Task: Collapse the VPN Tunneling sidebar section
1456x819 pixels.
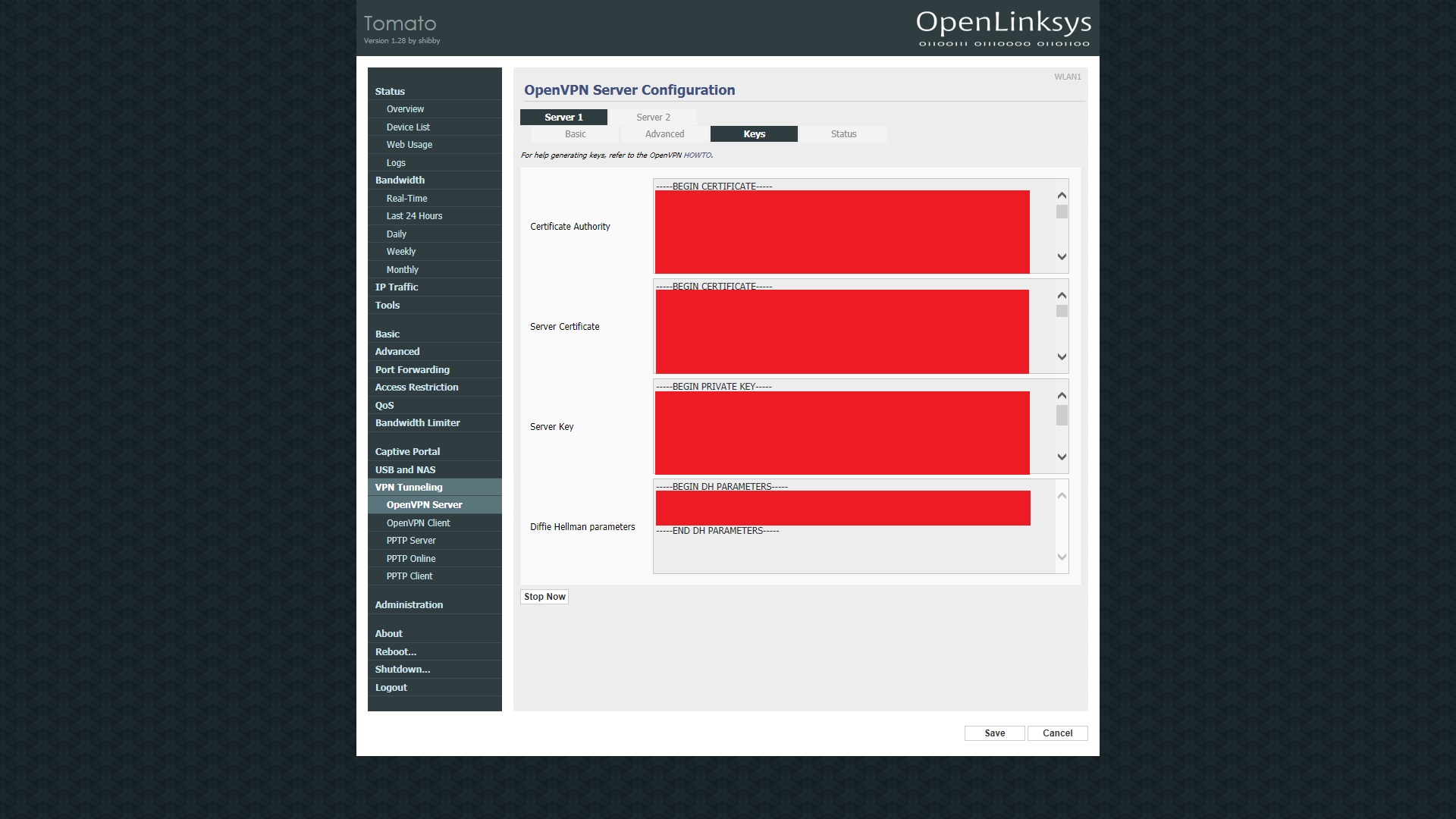Action: point(409,488)
